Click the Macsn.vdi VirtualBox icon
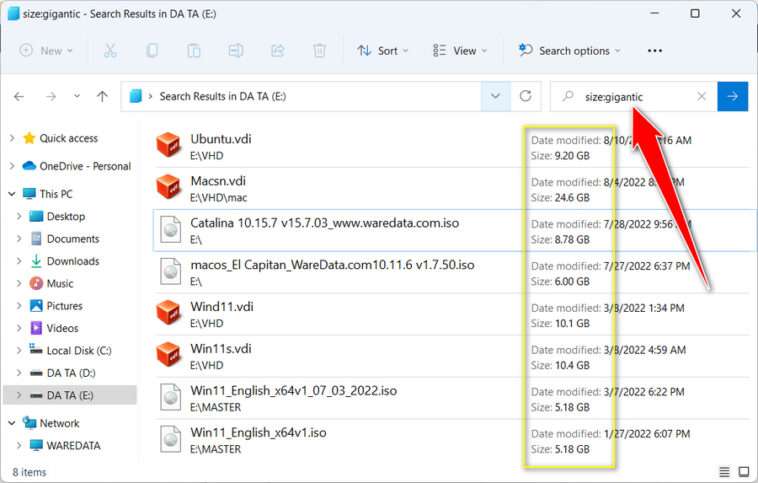The image size is (758, 483). (168, 187)
